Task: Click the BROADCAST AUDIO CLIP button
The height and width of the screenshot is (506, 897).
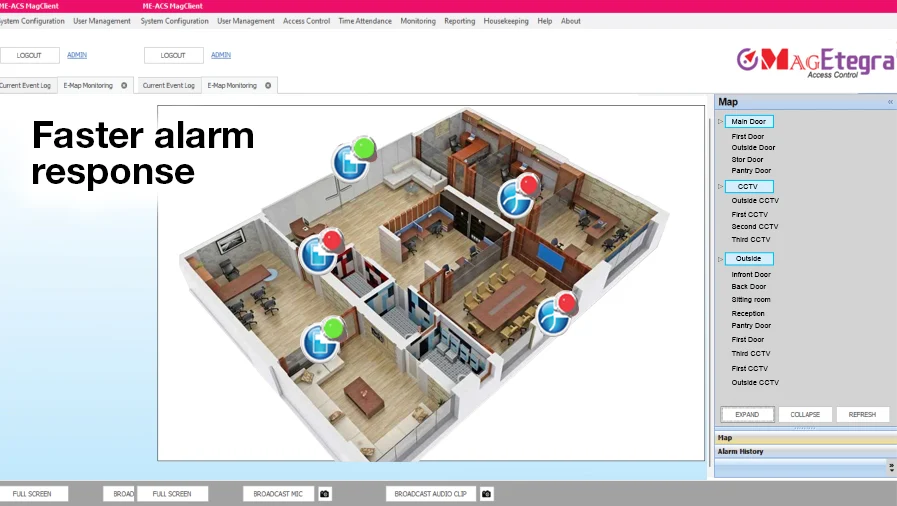Action: coord(430,494)
